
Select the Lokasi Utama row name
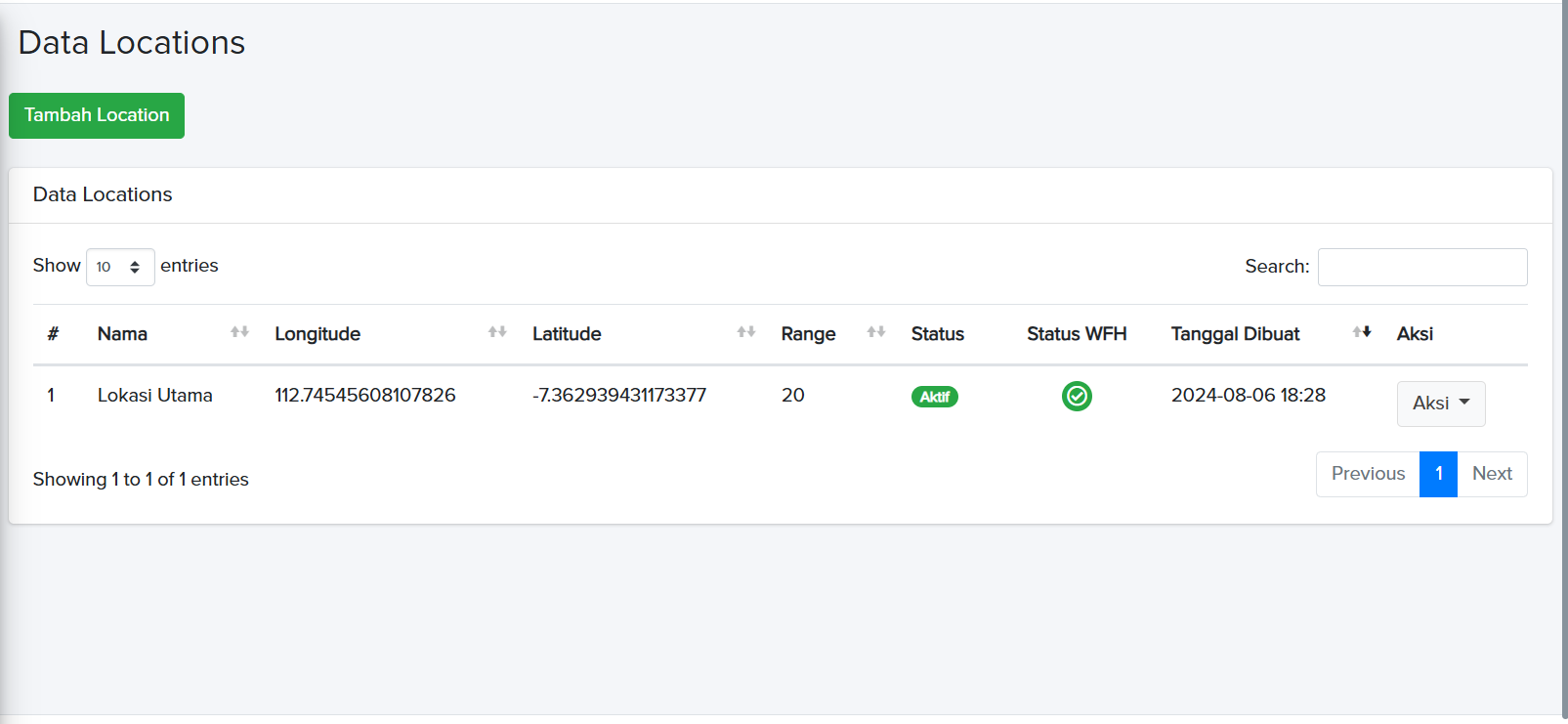tap(155, 396)
